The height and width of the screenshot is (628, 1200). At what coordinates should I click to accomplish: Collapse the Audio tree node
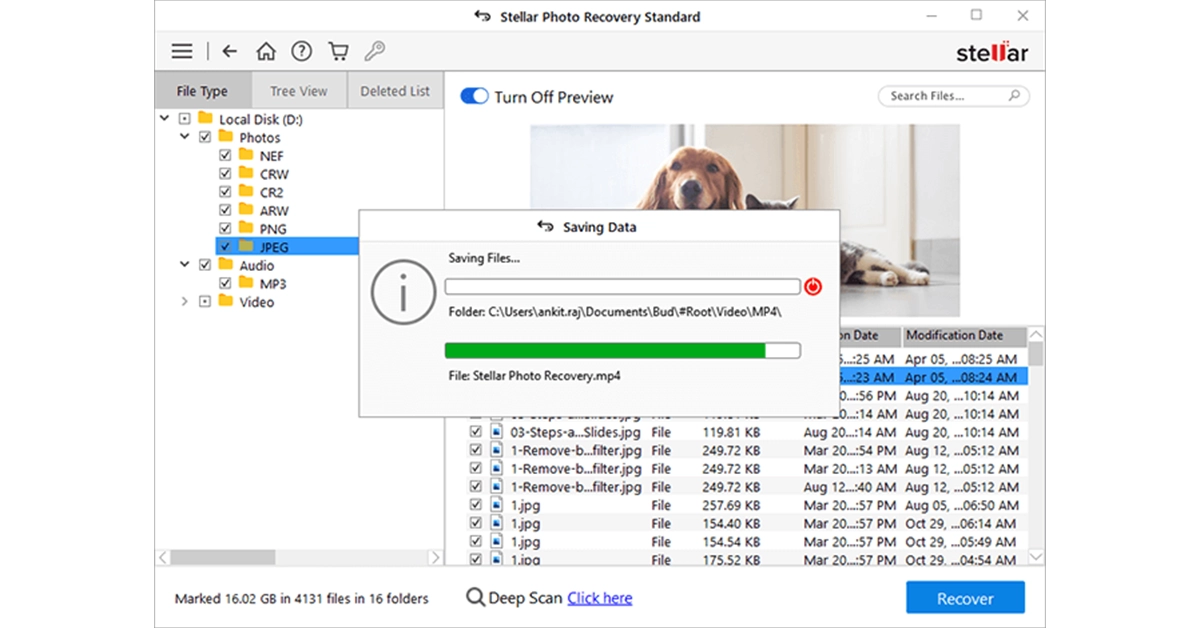pos(184,265)
